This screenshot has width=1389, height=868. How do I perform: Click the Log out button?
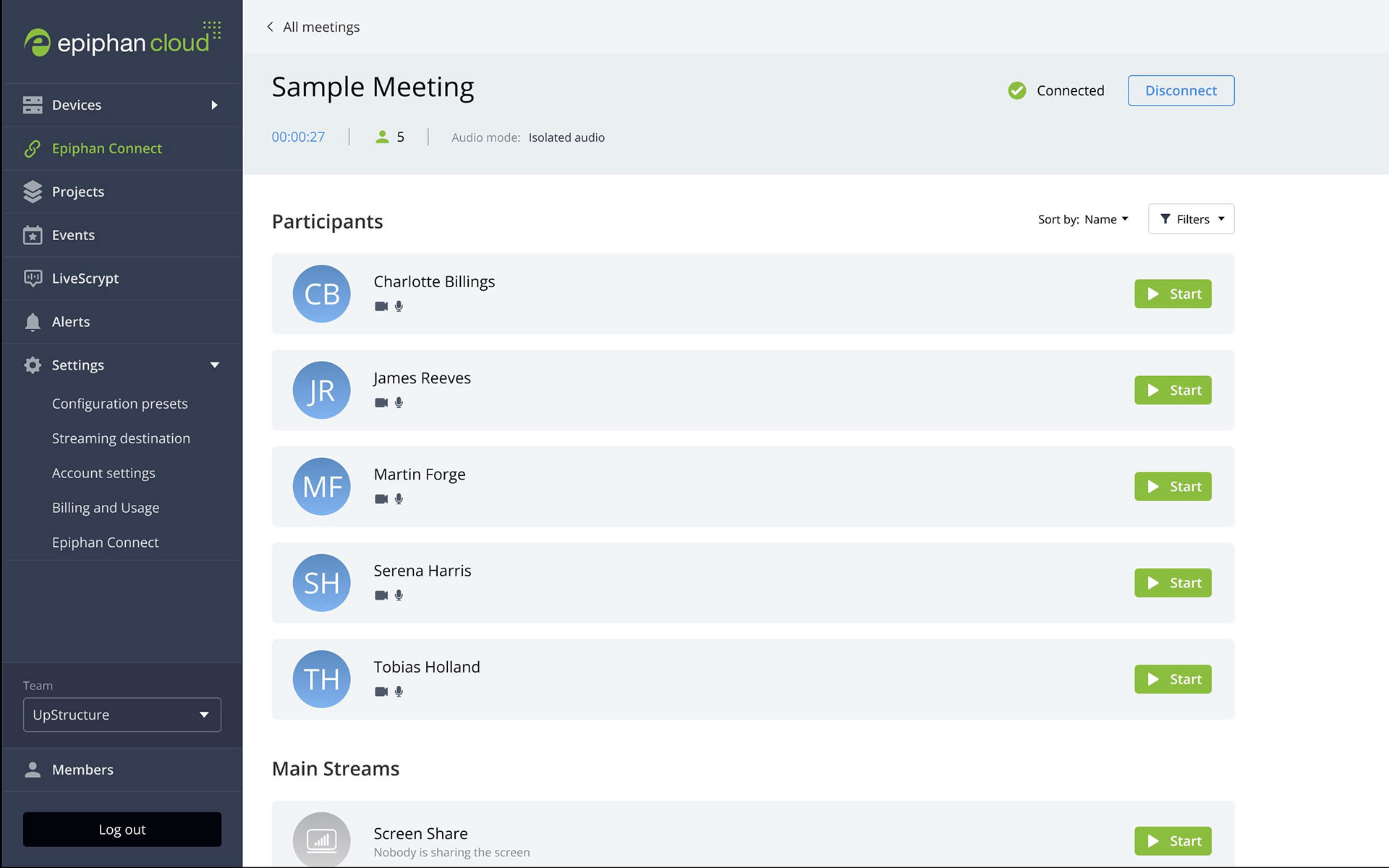click(122, 829)
